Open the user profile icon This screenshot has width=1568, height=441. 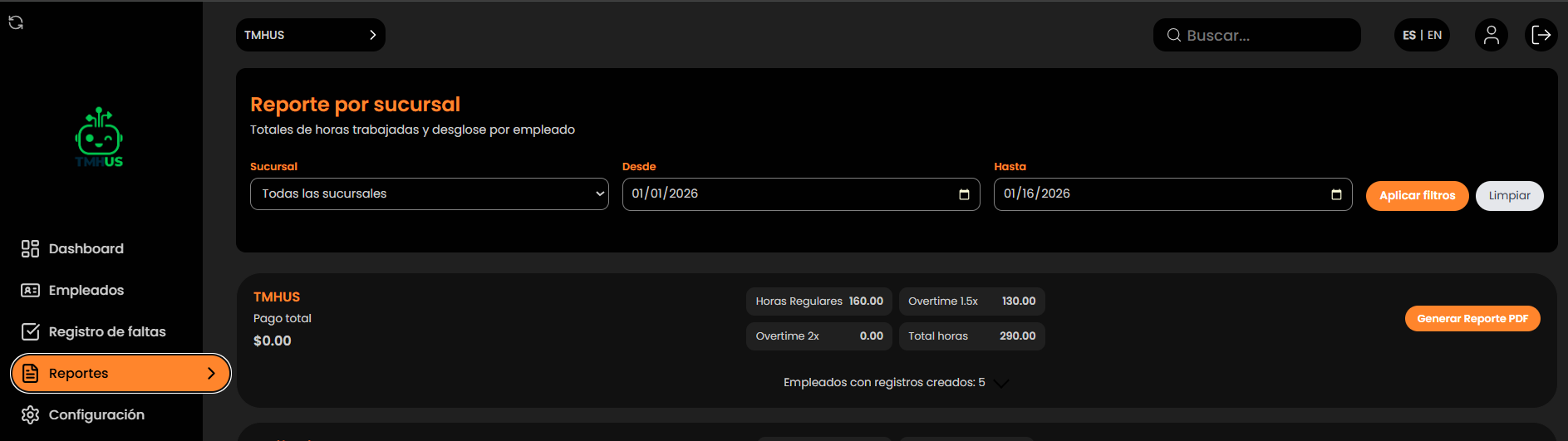[1491, 35]
